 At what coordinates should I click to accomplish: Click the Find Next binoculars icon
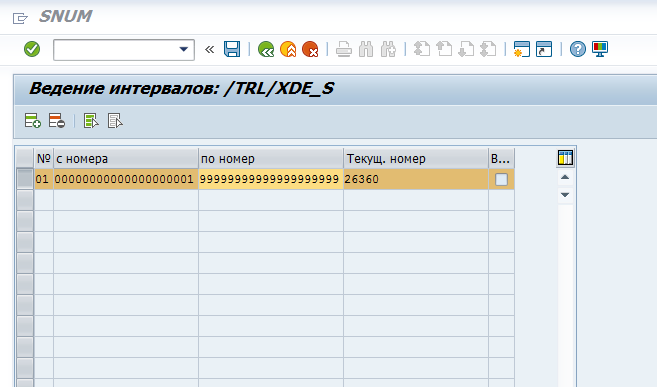(x=388, y=49)
